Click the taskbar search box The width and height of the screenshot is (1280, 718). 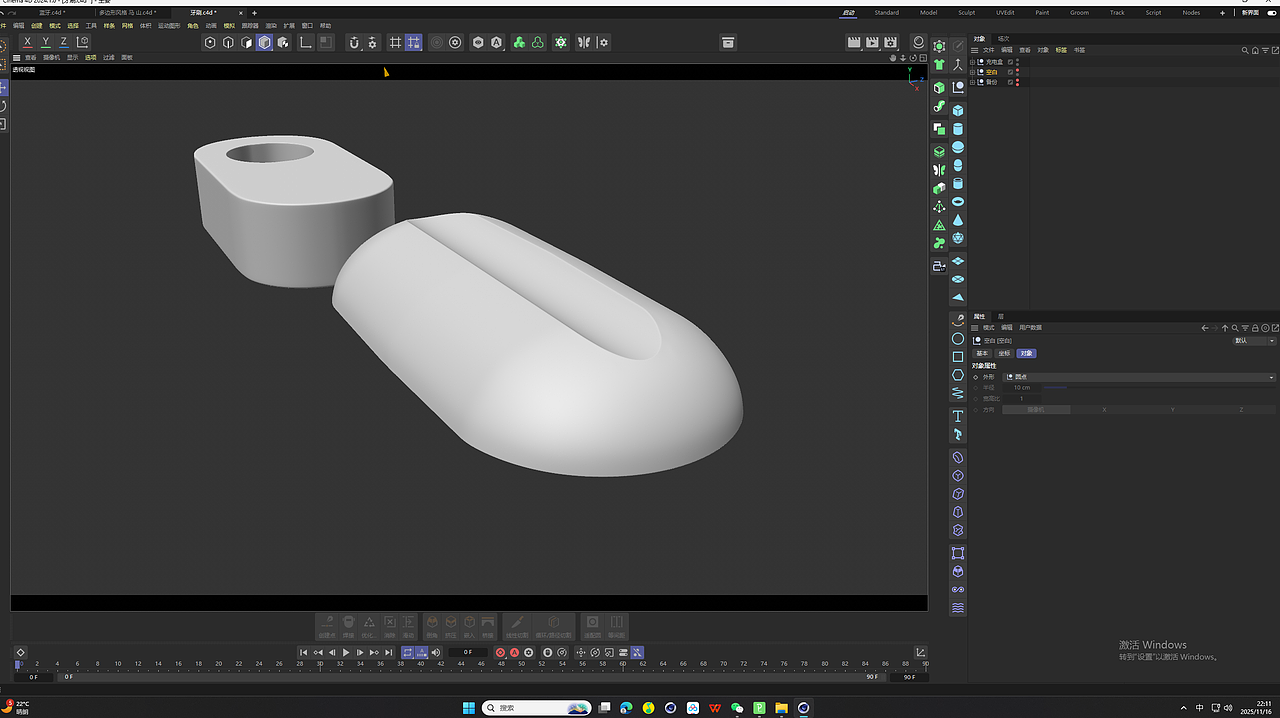click(536, 708)
